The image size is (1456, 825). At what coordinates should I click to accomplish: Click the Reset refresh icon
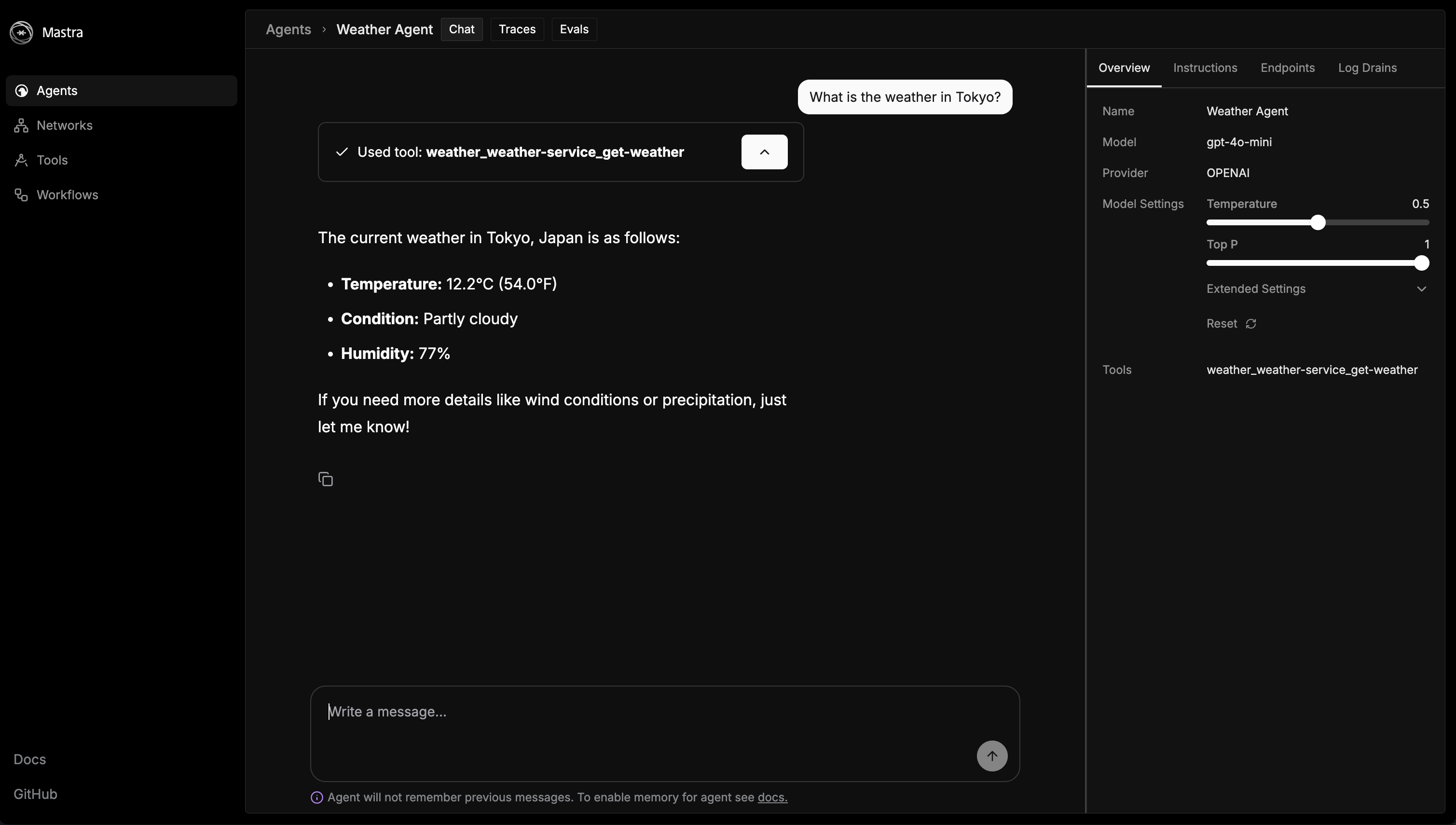click(1251, 324)
